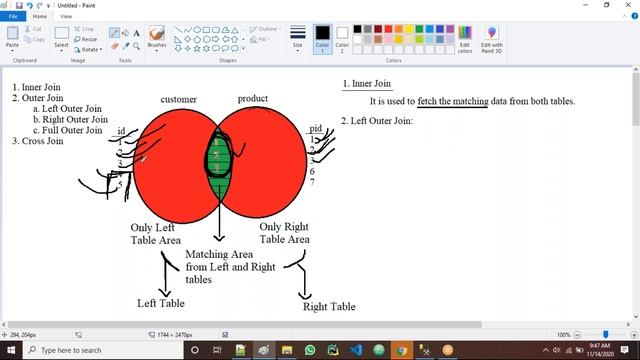
Task: Open File Explorer from the taskbar
Action: click(287, 350)
